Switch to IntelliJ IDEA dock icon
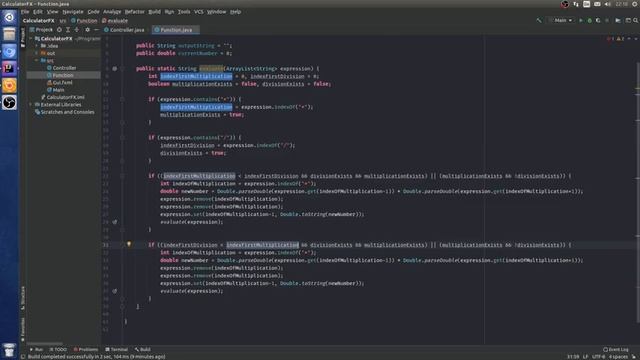Image resolution: width=640 pixels, height=360 pixels. tap(9, 68)
